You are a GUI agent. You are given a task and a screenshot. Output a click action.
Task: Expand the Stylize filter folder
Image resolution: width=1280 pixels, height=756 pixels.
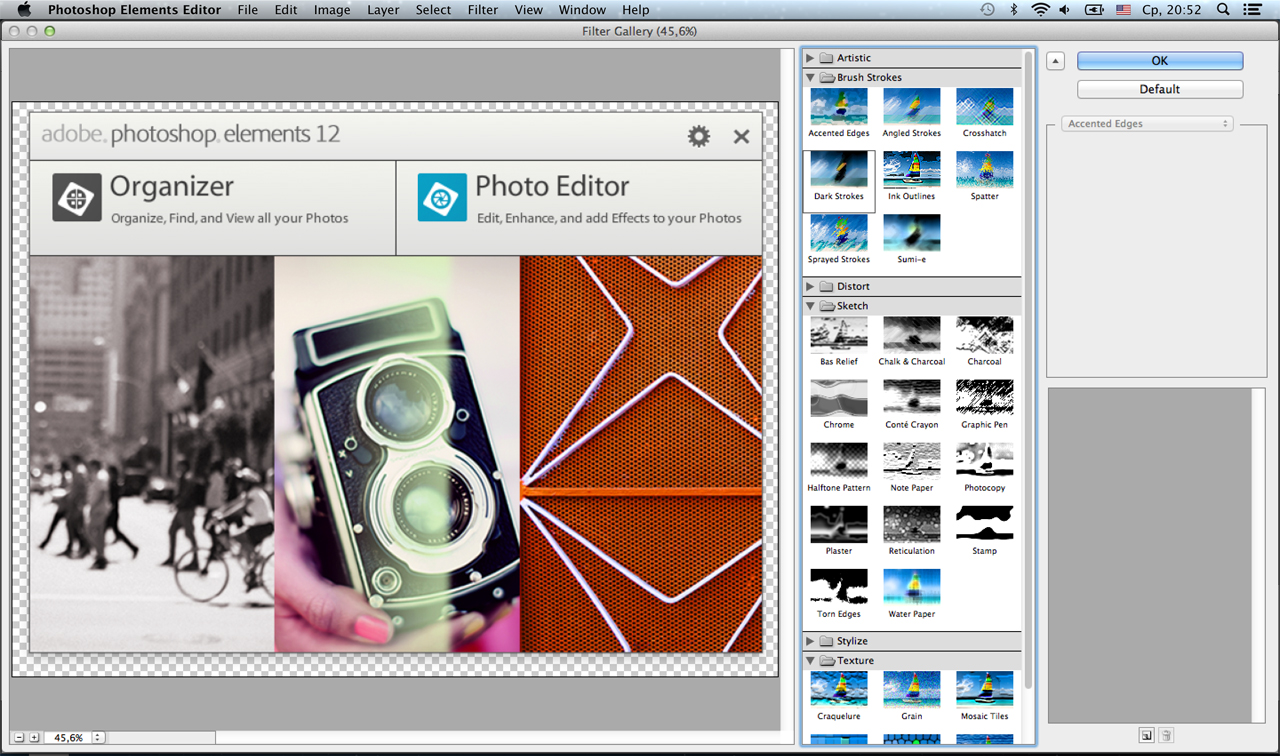(x=810, y=641)
